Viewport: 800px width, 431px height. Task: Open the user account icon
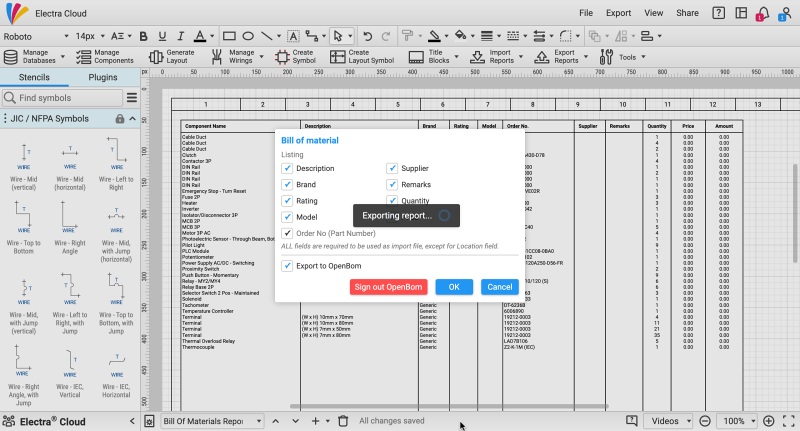click(786, 13)
